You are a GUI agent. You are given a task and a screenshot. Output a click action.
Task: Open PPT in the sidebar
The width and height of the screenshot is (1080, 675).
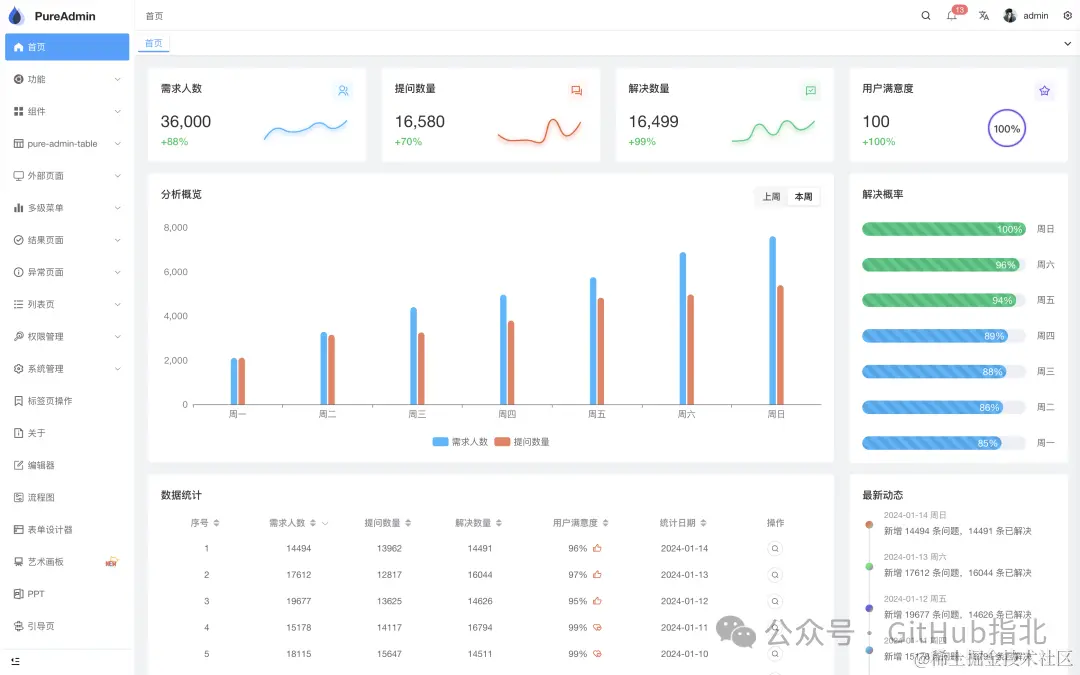pyautogui.click(x=67, y=594)
